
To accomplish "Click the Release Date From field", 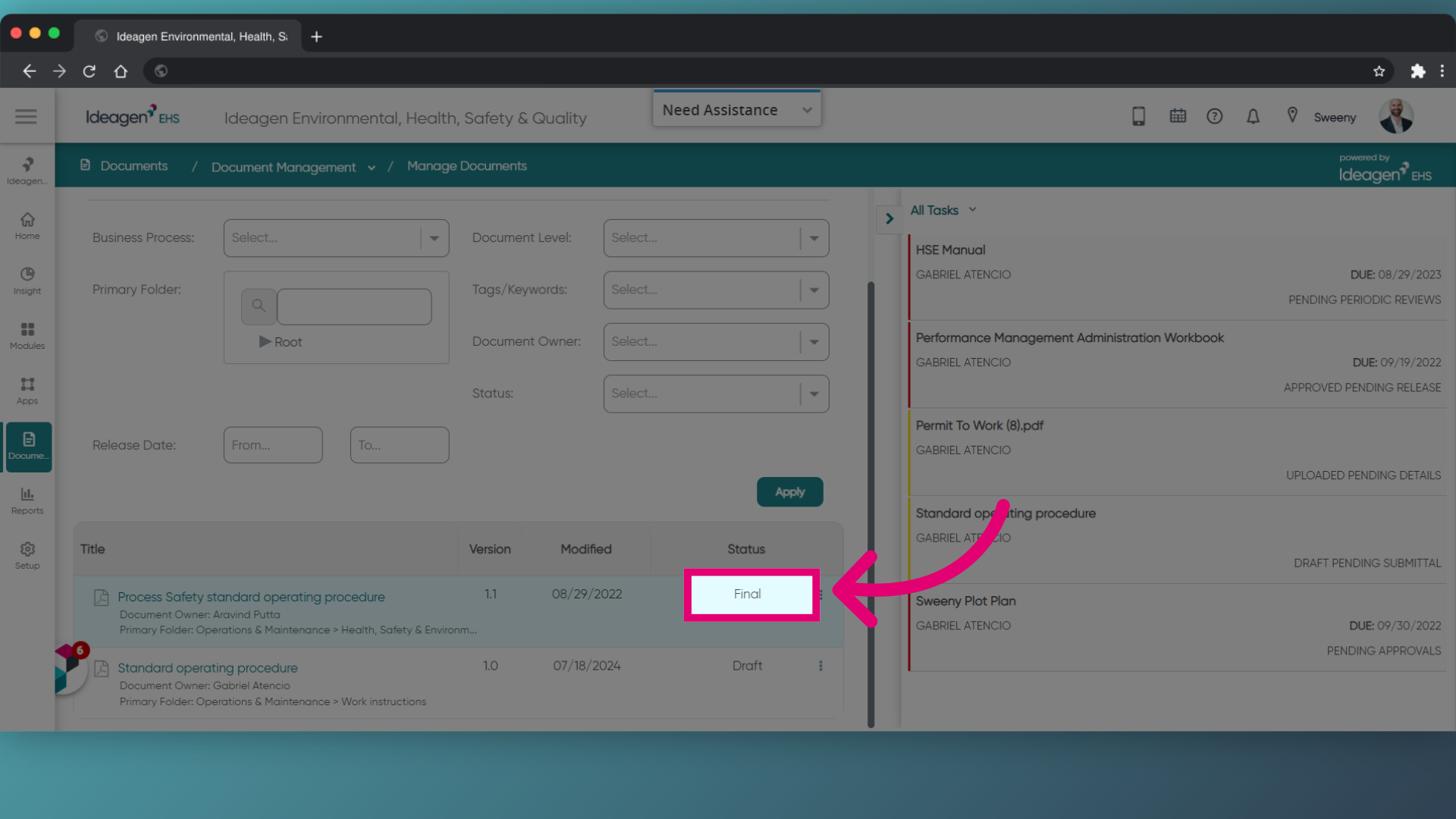I will pos(273,445).
